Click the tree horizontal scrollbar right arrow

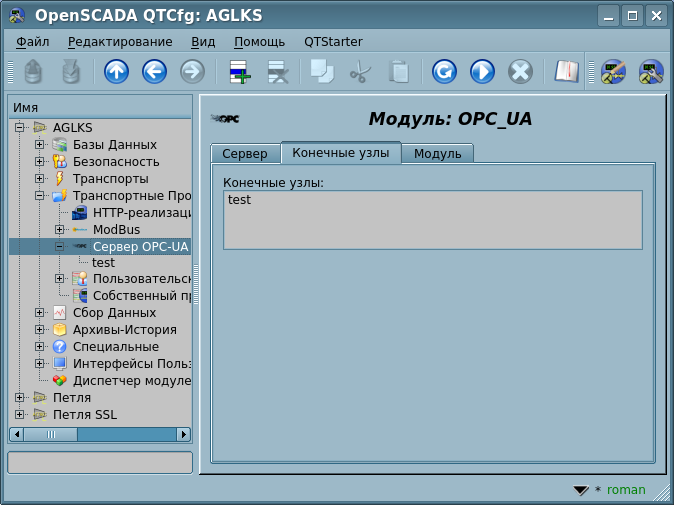click(184, 435)
